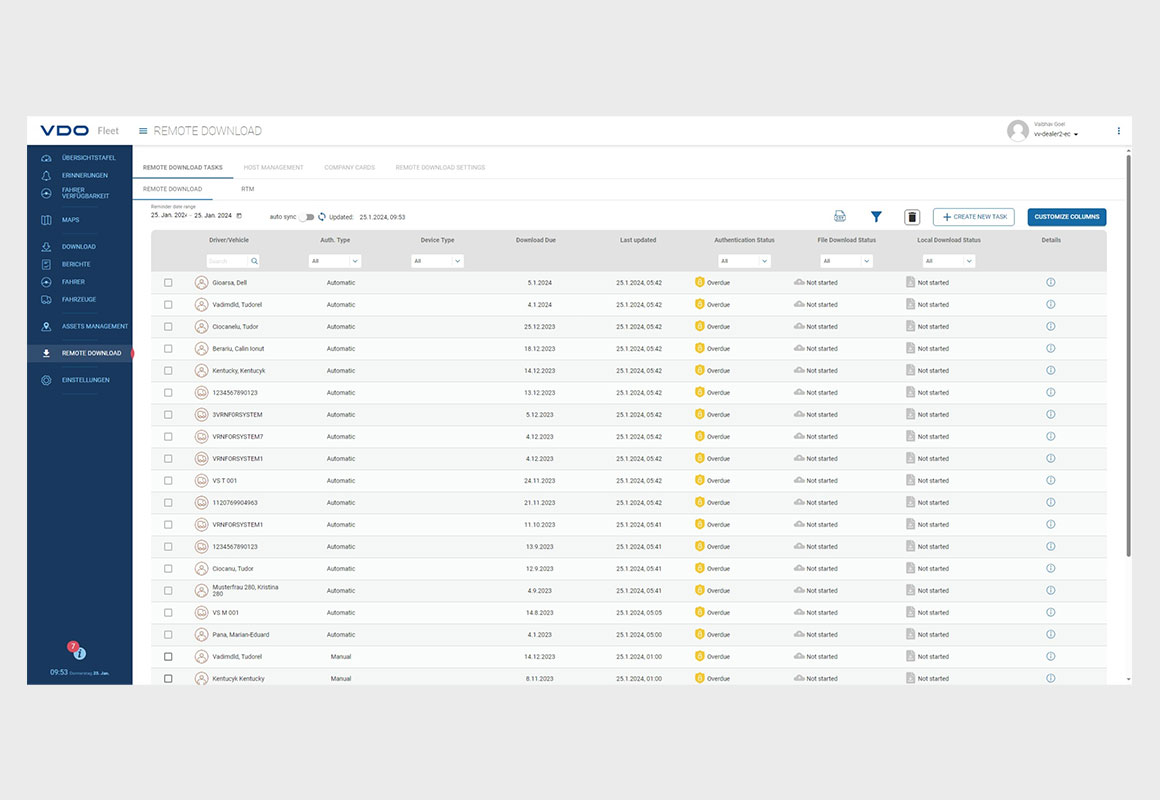Click the Customize Columns button
This screenshot has height=800, width=1160.
click(x=1066, y=217)
